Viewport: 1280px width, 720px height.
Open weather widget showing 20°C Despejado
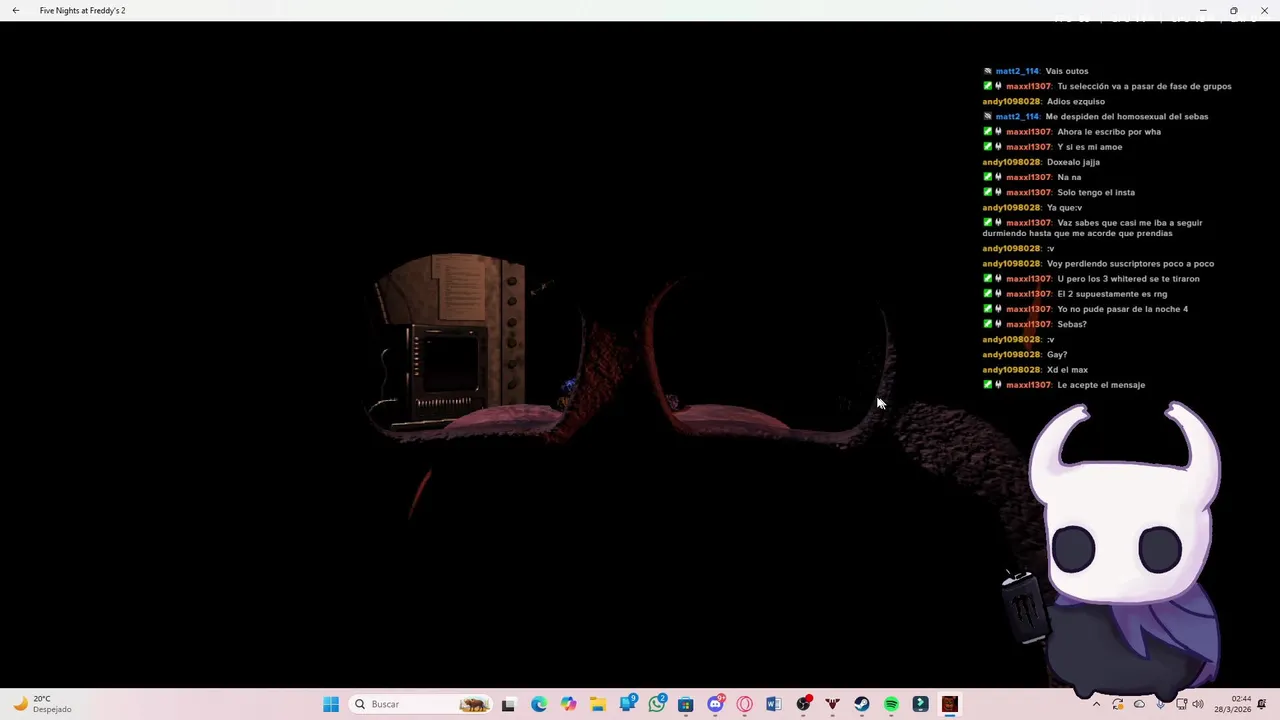click(x=41, y=704)
